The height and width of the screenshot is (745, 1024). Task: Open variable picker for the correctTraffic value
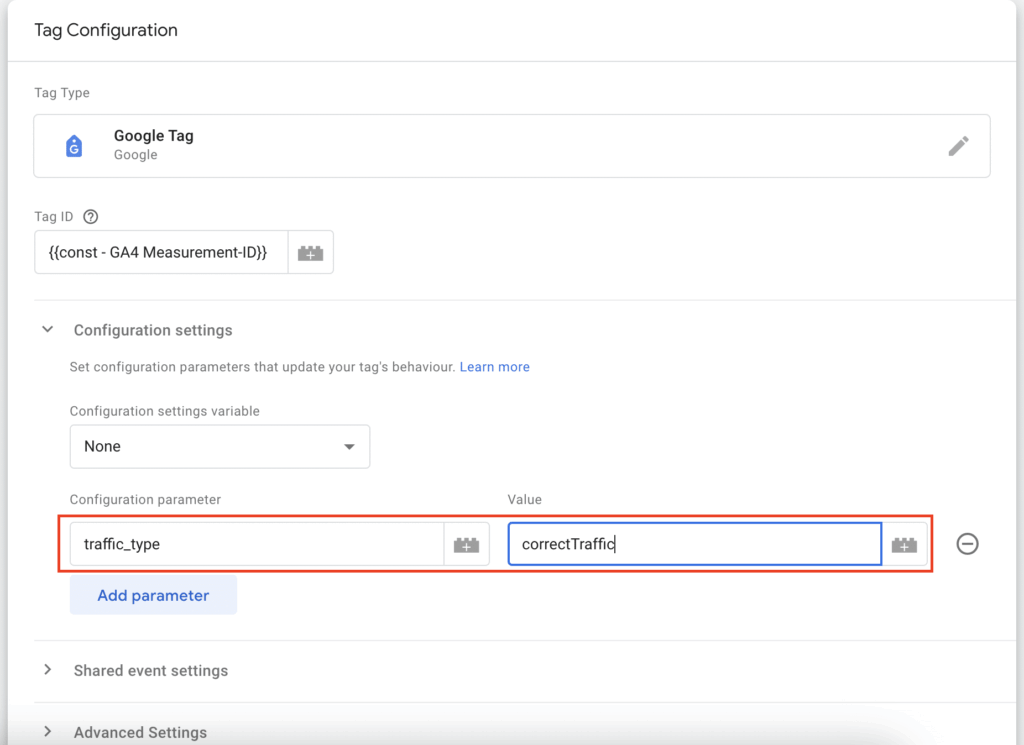(904, 543)
